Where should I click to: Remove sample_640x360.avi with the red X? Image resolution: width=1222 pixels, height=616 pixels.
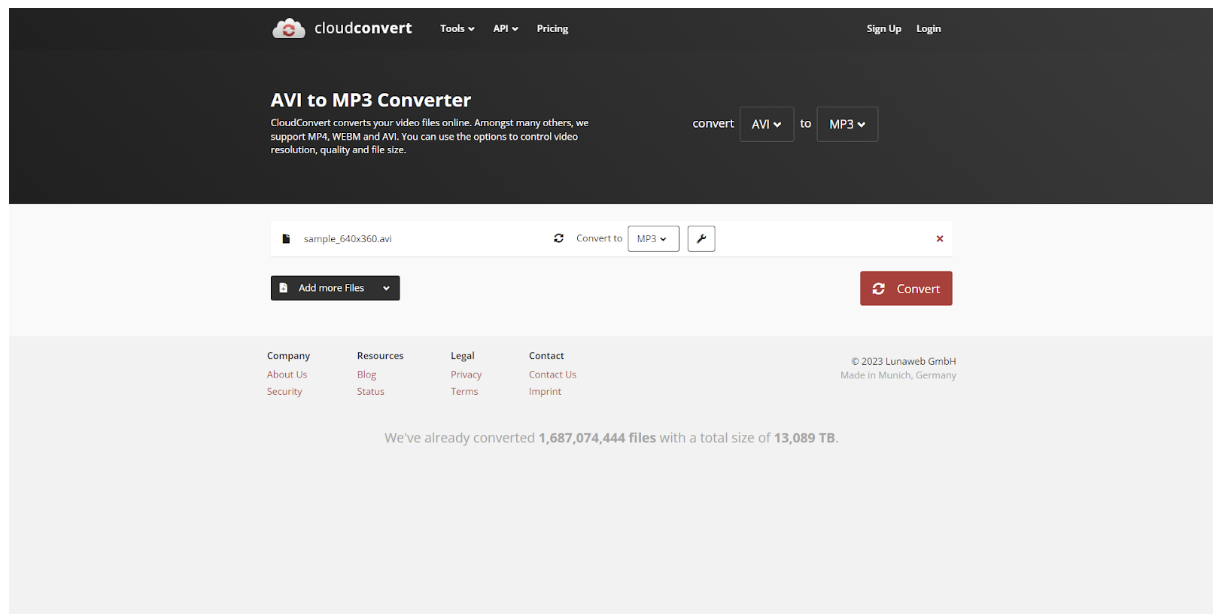(x=939, y=239)
